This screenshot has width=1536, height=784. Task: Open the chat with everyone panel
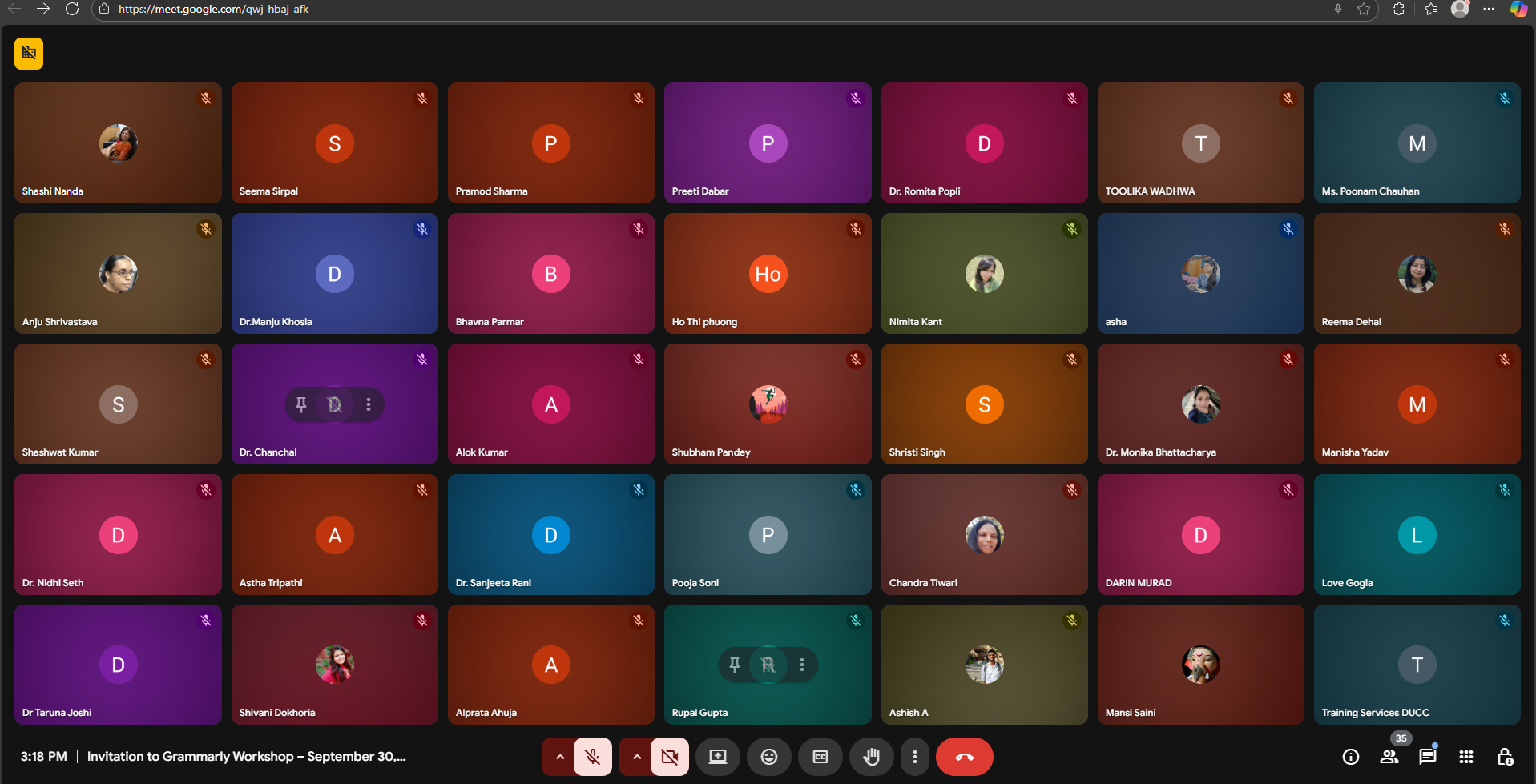click(1427, 757)
